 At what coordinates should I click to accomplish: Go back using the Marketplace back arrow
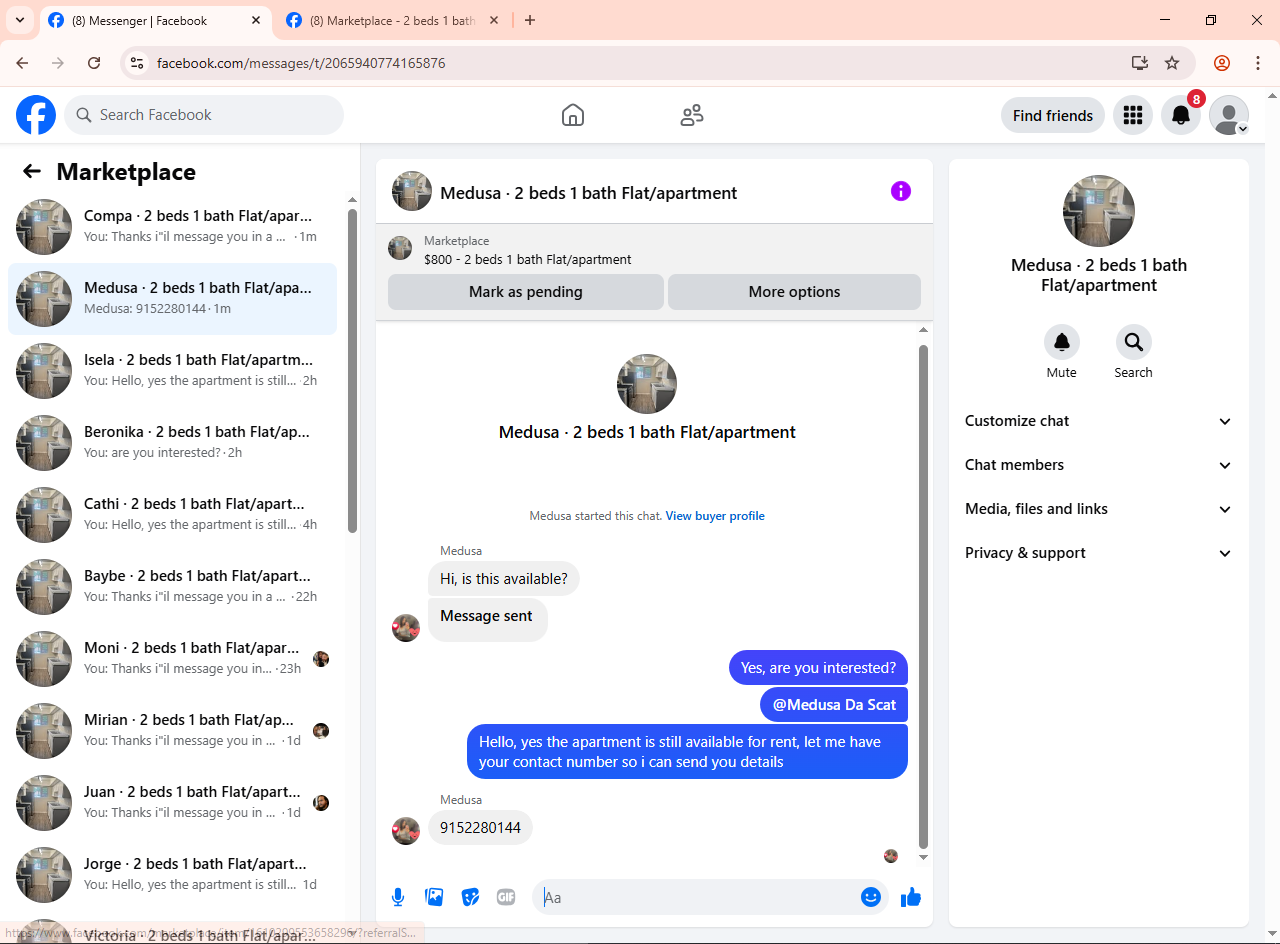32,171
